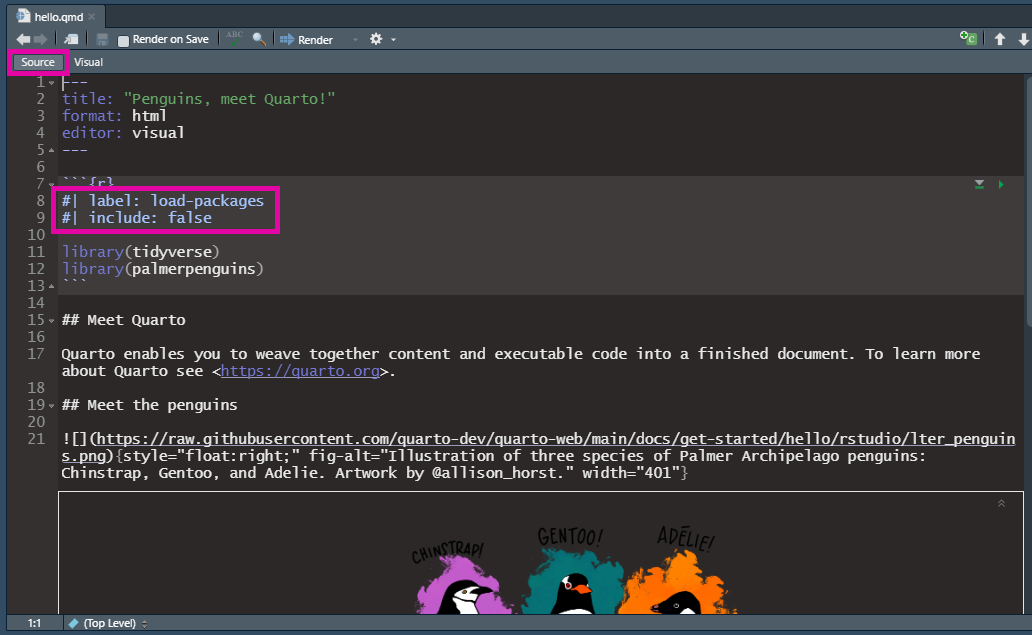
Task: Go to next section with down arrow
Action: tap(1023, 39)
